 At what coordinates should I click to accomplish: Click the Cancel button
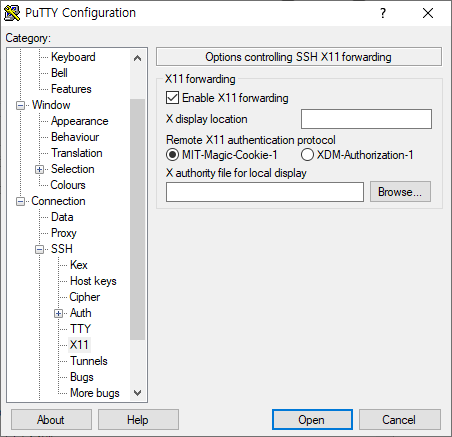(x=399, y=420)
